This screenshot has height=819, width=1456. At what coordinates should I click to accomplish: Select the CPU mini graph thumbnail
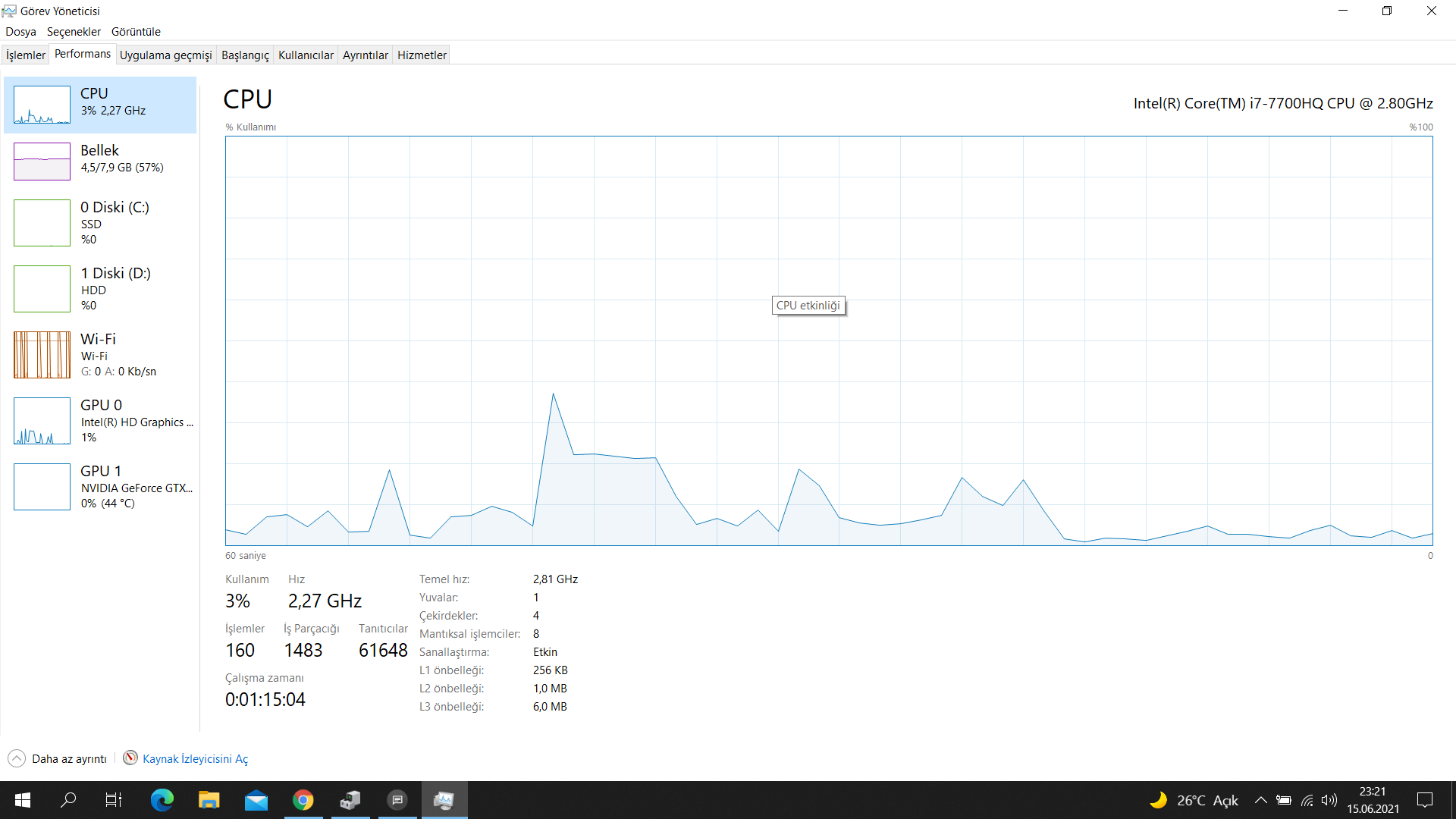(x=42, y=105)
